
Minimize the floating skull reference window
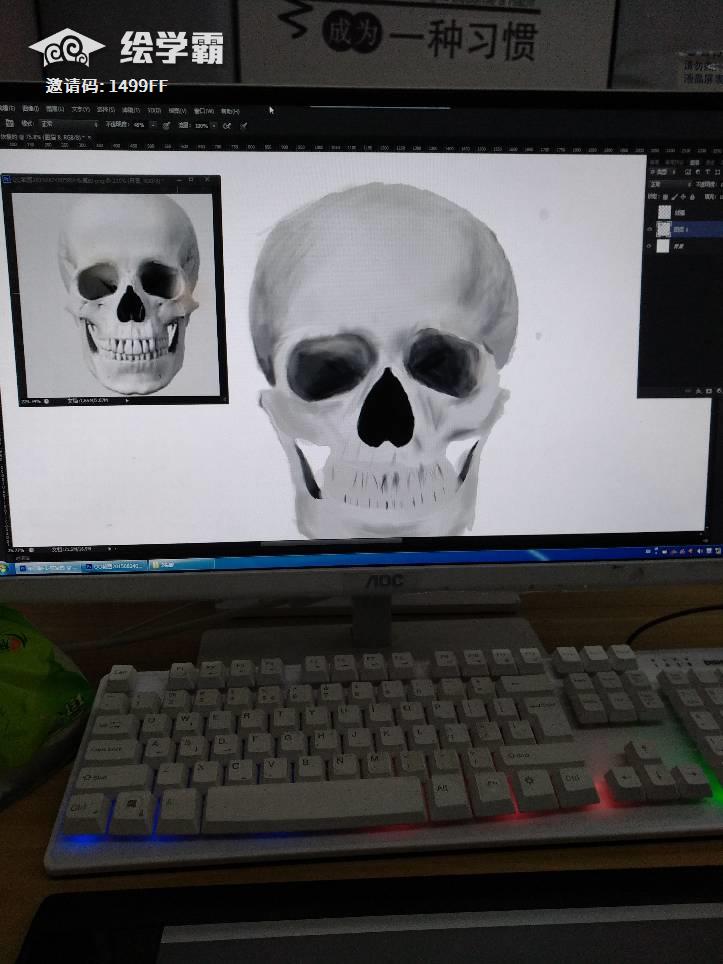[x=179, y=180]
